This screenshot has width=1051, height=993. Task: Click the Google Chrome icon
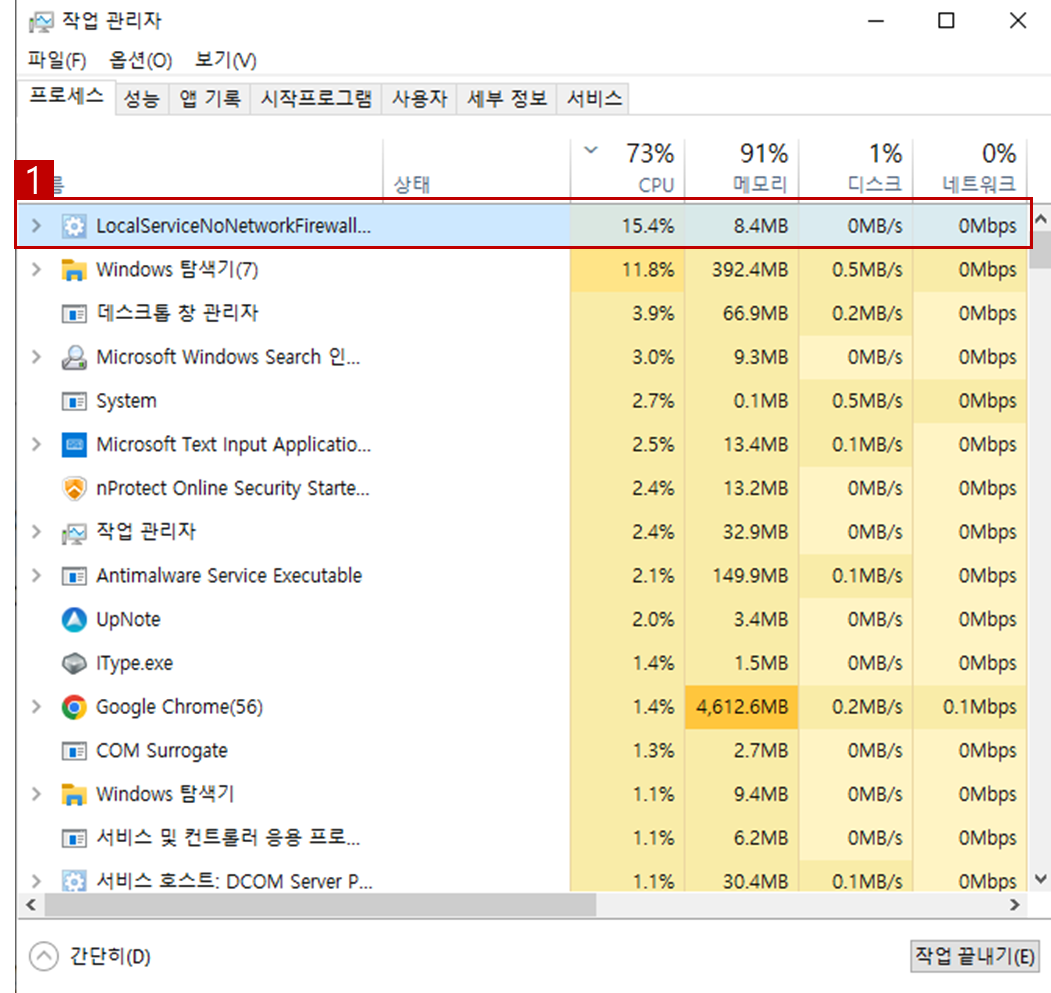[74, 707]
